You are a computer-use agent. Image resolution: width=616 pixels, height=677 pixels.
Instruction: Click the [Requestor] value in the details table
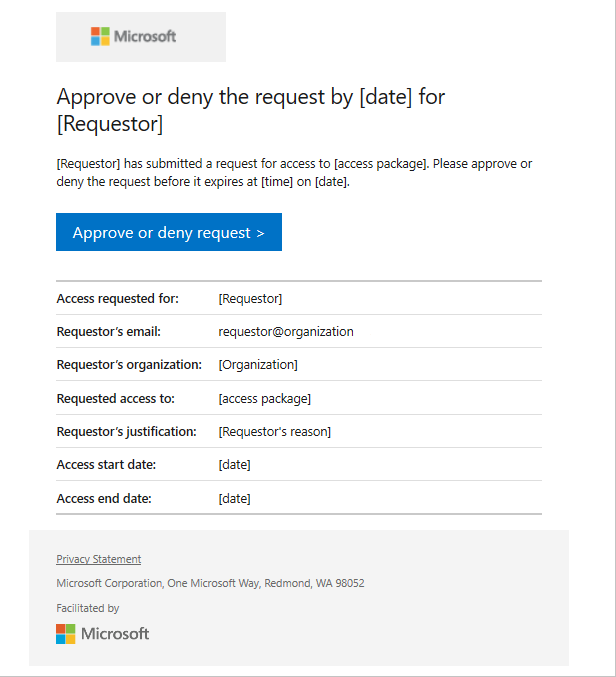(250, 299)
